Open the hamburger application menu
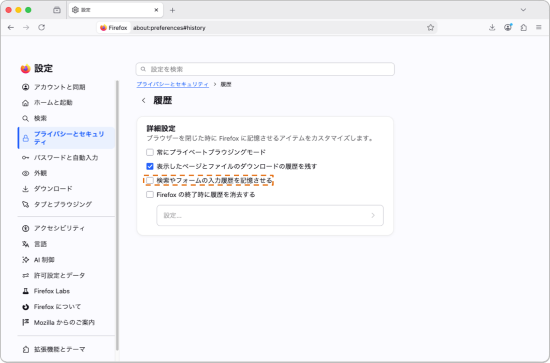Screen dimensions: 550x363 539,27
